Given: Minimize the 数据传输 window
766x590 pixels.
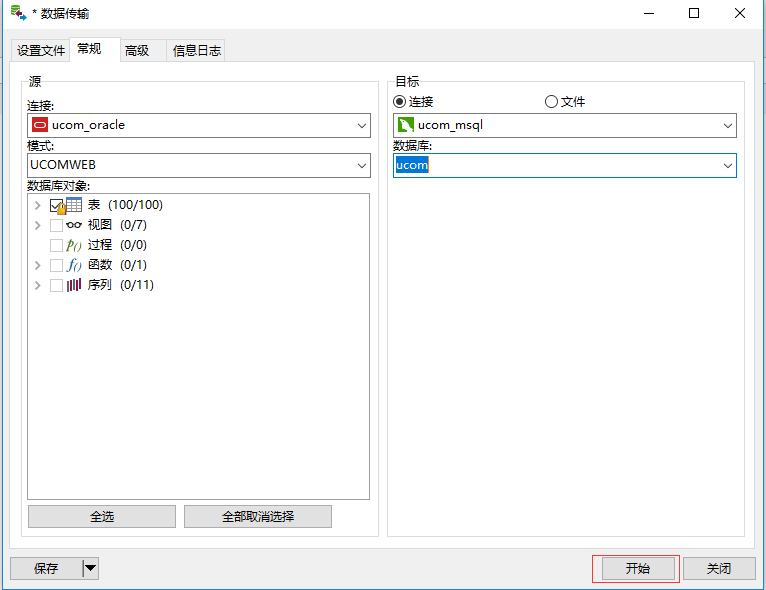Looking at the screenshot, I should (x=649, y=13).
